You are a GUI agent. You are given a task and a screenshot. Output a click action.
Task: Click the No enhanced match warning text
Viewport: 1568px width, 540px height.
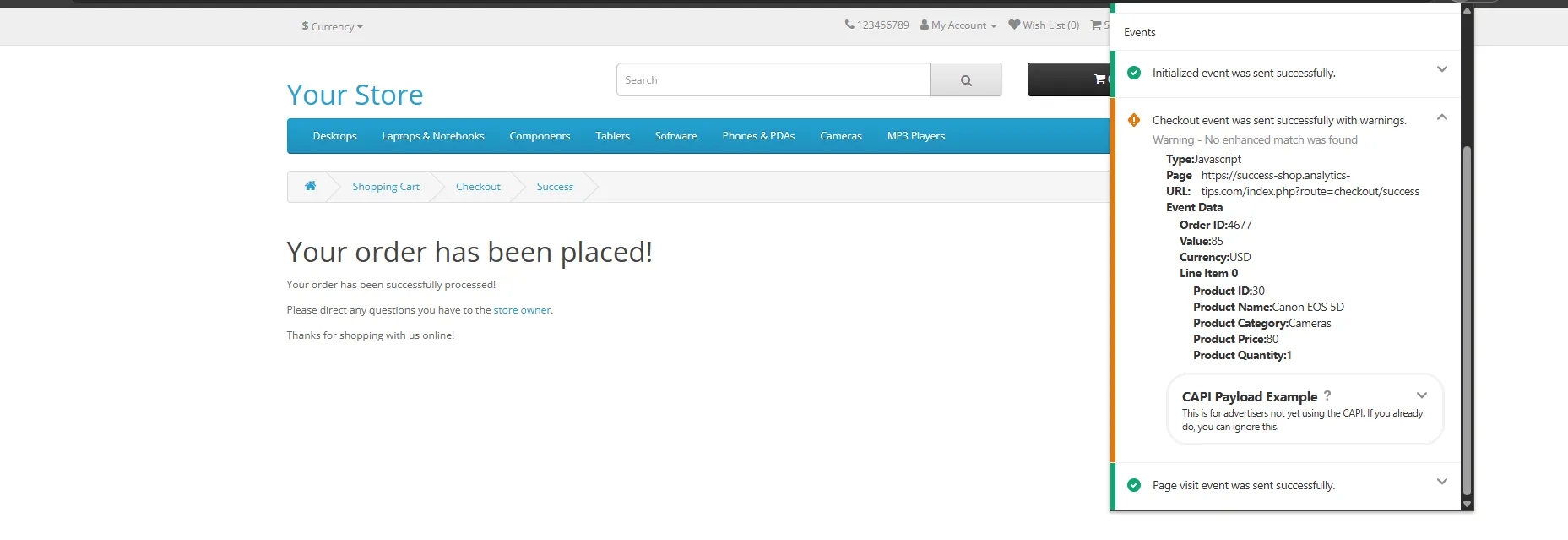(x=1255, y=139)
